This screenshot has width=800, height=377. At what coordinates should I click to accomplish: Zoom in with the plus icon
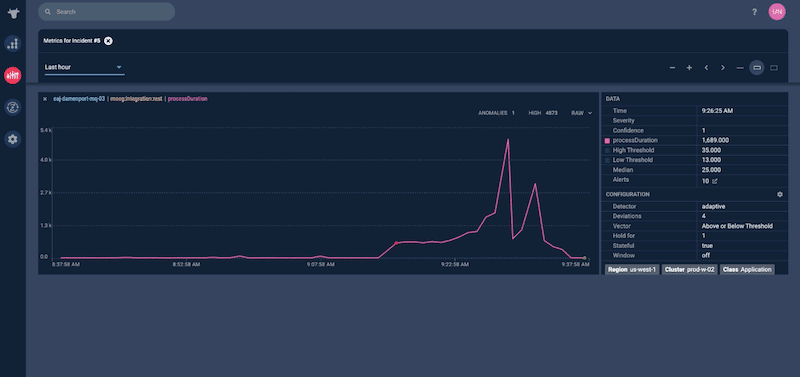[689, 67]
